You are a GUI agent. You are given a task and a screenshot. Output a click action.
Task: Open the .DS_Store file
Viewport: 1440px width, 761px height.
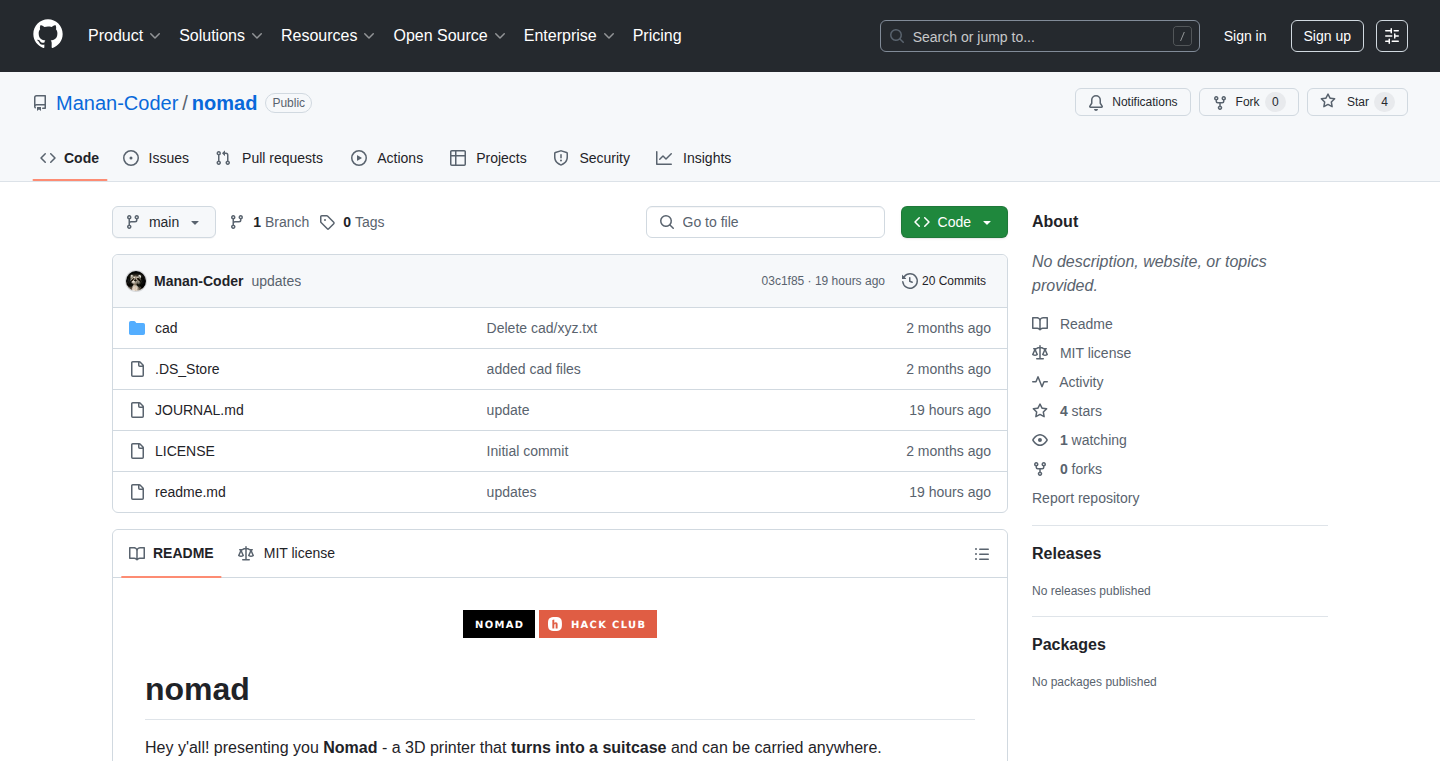pos(187,369)
